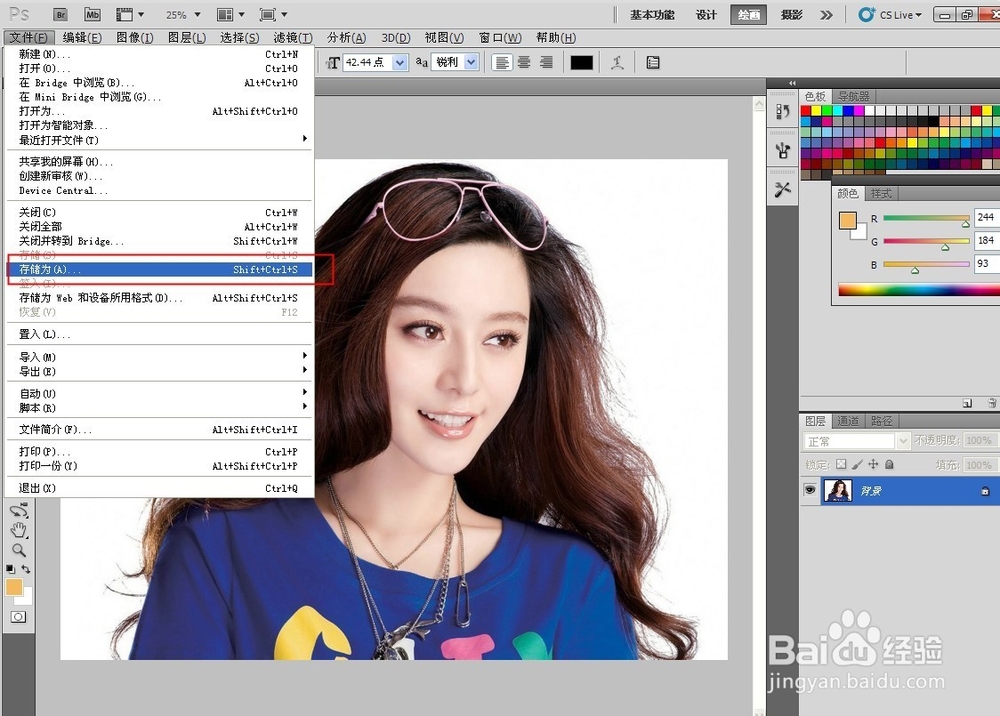Align text left in options bar

[x=503, y=62]
